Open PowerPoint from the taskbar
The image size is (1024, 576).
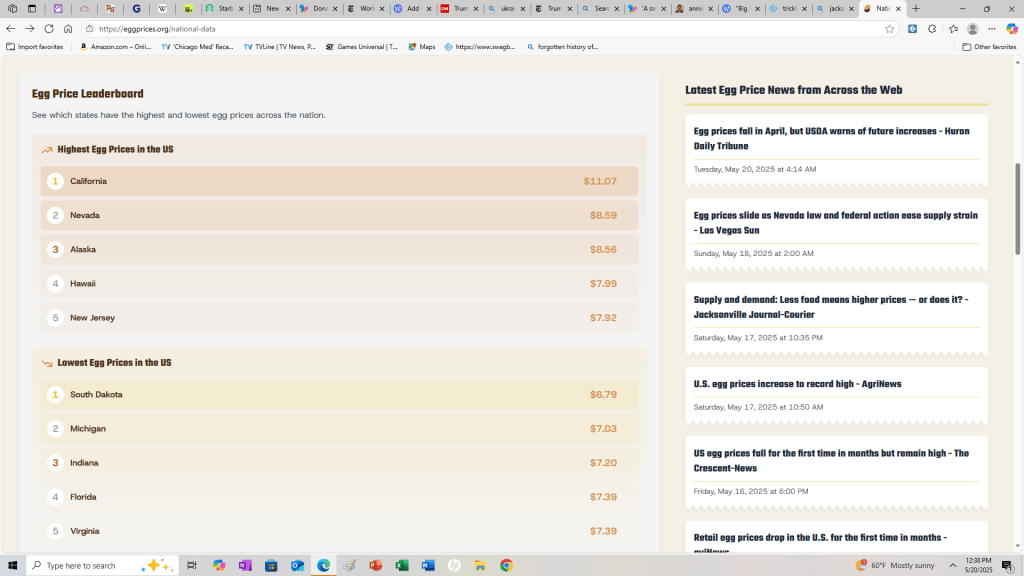click(x=376, y=565)
